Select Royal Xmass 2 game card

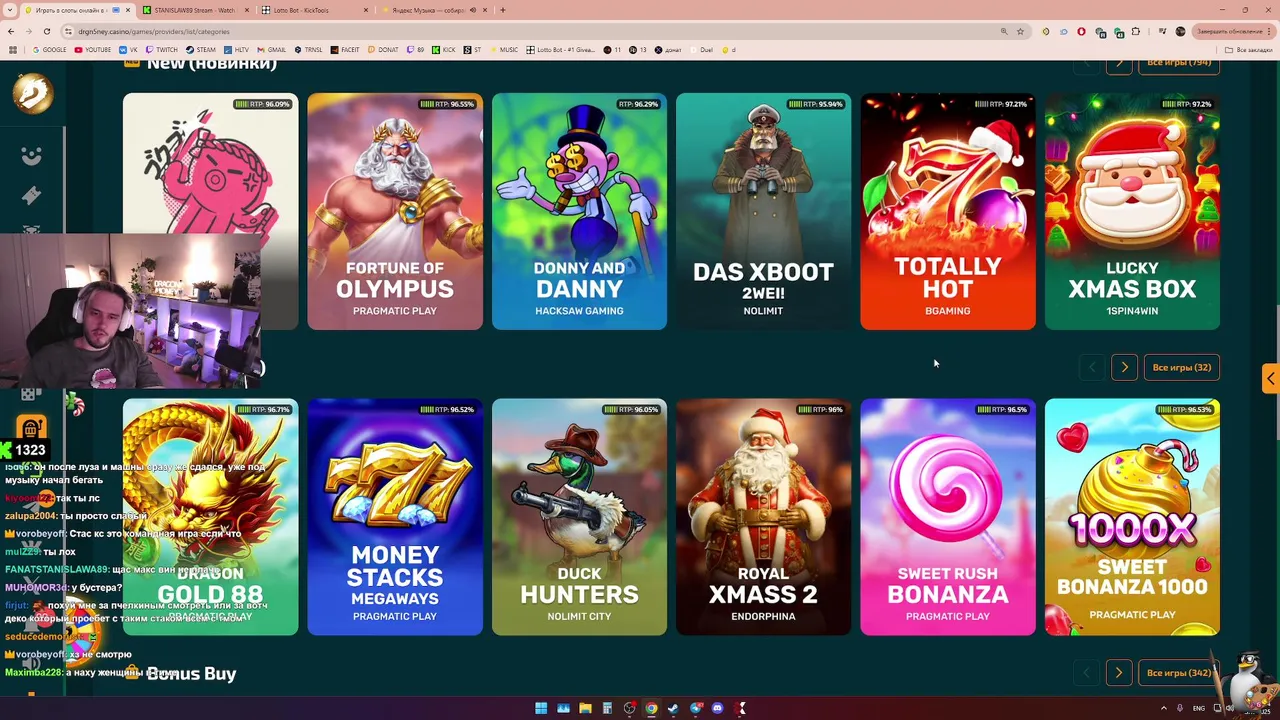click(x=763, y=517)
